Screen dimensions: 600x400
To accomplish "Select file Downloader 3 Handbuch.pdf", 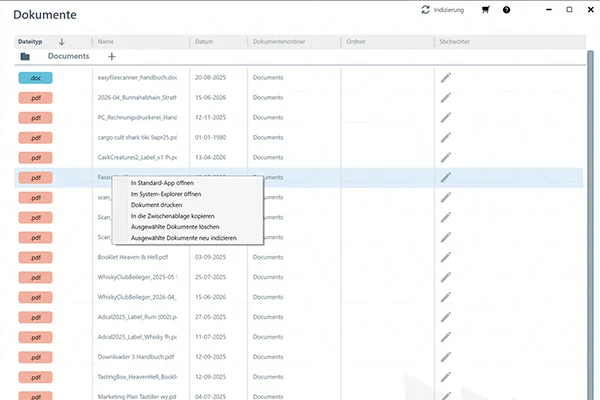I will pyautogui.click(x=136, y=357).
